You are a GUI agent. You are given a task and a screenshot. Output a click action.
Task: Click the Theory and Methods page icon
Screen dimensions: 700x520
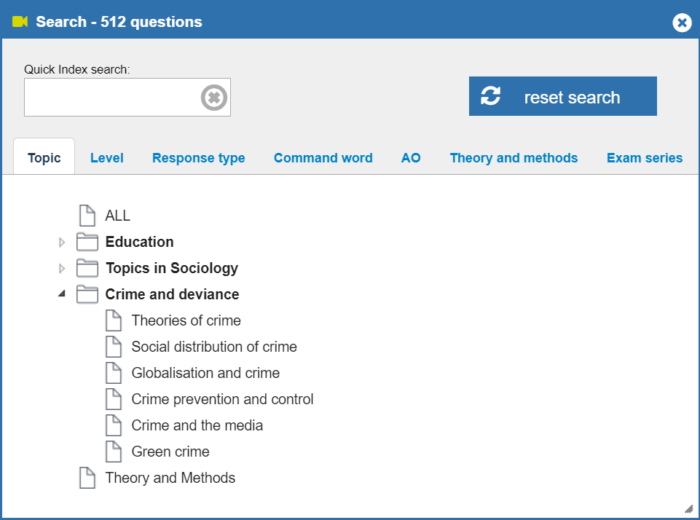point(87,478)
